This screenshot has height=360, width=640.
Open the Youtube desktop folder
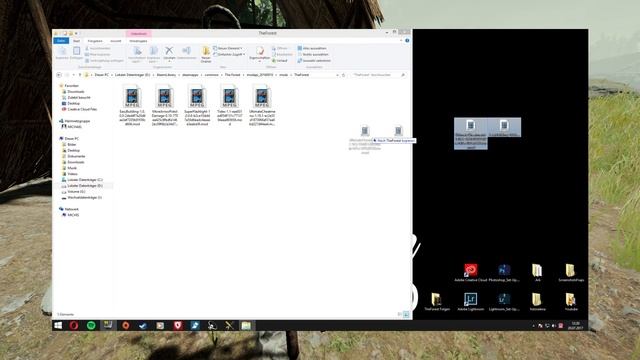pyautogui.click(x=571, y=302)
